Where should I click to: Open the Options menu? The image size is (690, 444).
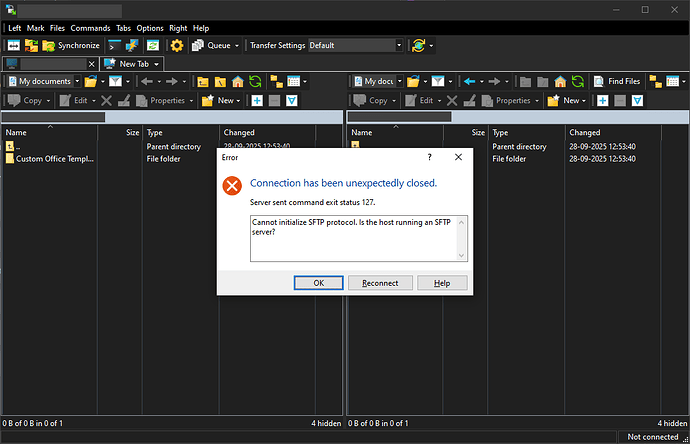click(150, 28)
